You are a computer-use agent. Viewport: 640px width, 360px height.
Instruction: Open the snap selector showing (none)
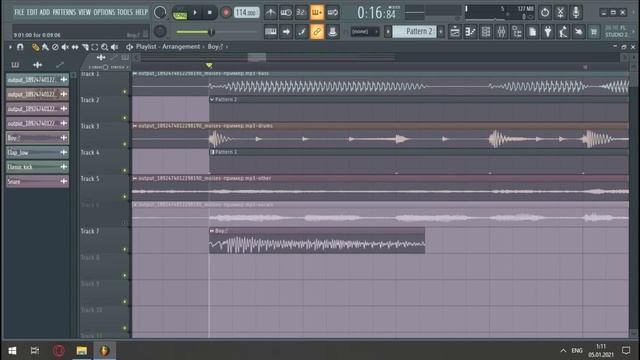[x=364, y=31]
